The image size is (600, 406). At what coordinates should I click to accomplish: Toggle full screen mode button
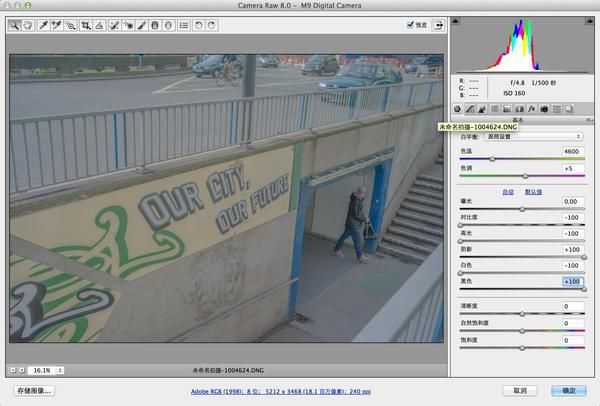click(439, 25)
